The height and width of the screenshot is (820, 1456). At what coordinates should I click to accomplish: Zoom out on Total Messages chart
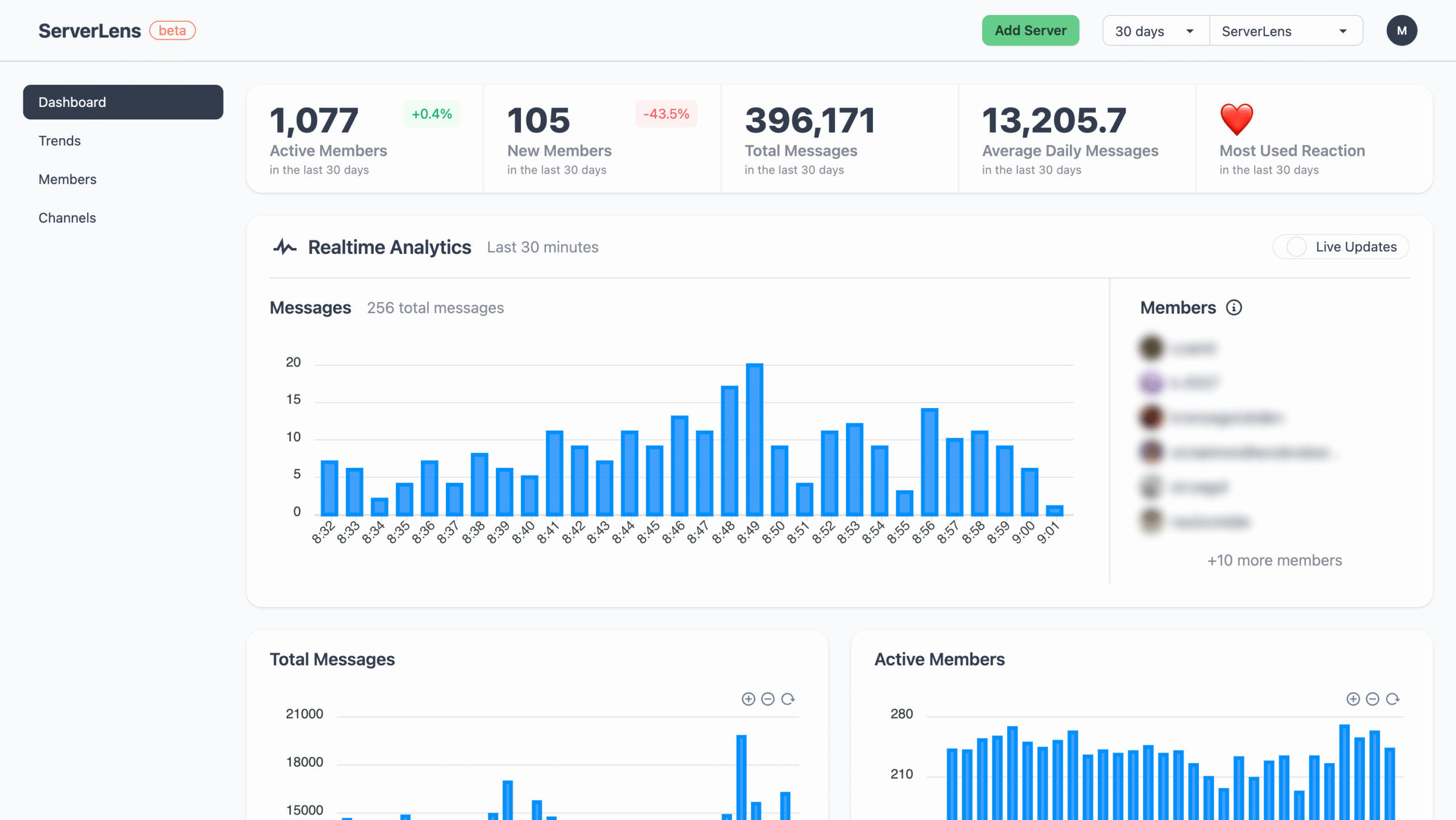(x=768, y=699)
